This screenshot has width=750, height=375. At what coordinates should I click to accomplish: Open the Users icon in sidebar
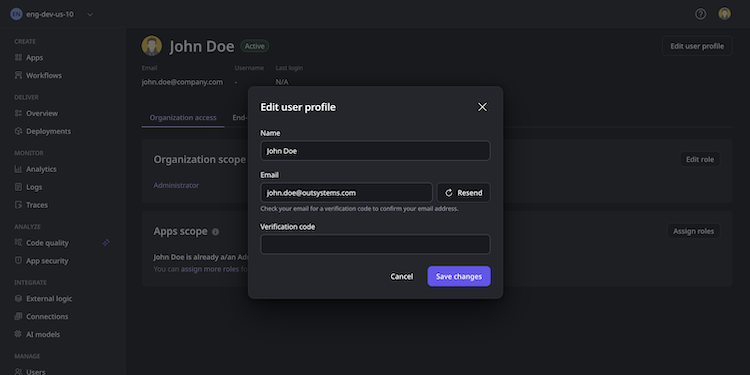[18, 372]
